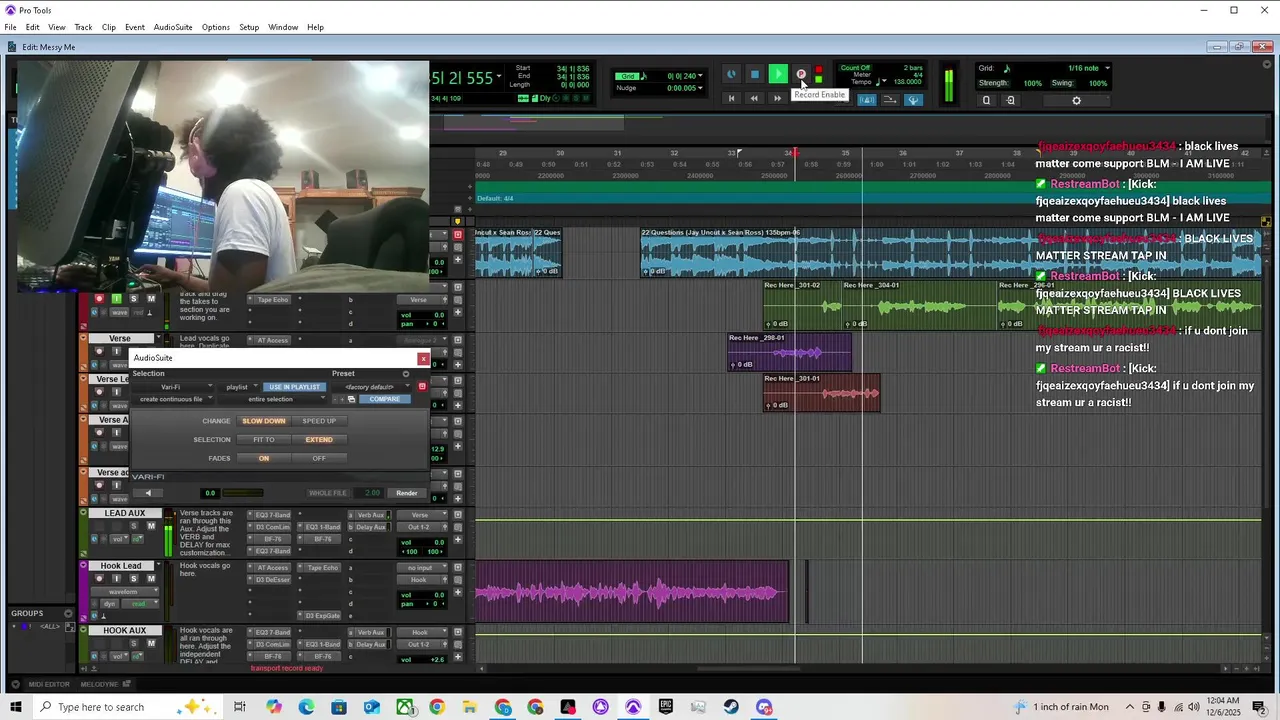Open the AudioSuite menu

[173, 27]
